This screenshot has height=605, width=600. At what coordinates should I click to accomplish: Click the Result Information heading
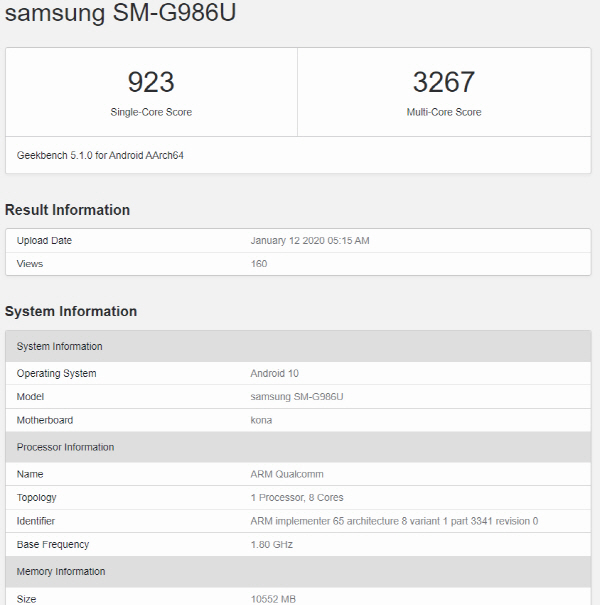pos(67,210)
